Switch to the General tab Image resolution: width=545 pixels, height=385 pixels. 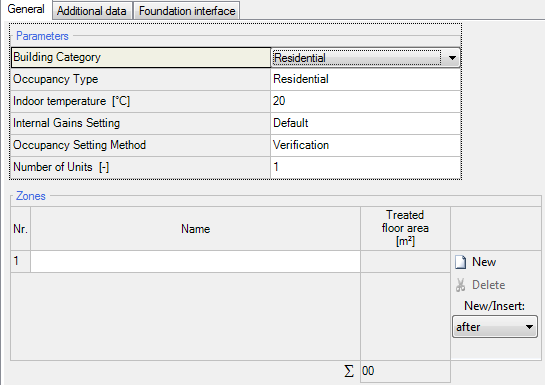click(26, 9)
